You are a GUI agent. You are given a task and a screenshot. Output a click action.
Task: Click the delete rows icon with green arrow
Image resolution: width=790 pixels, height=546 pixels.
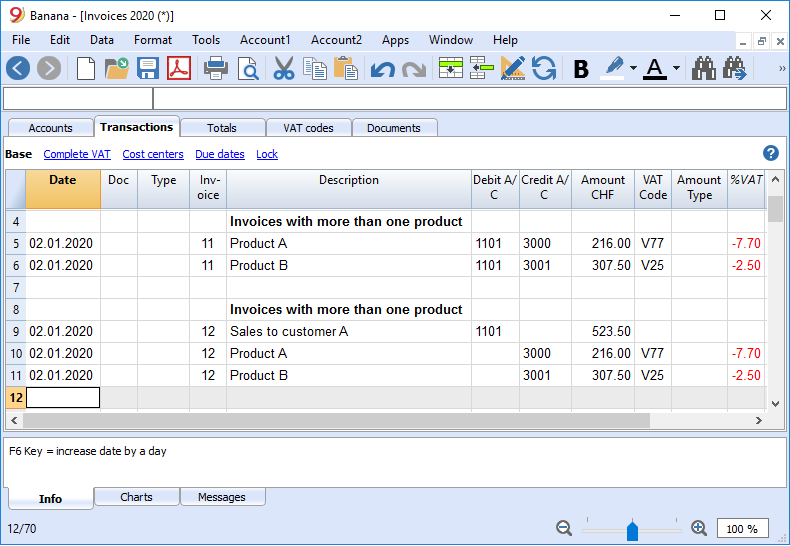click(x=481, y=68)
